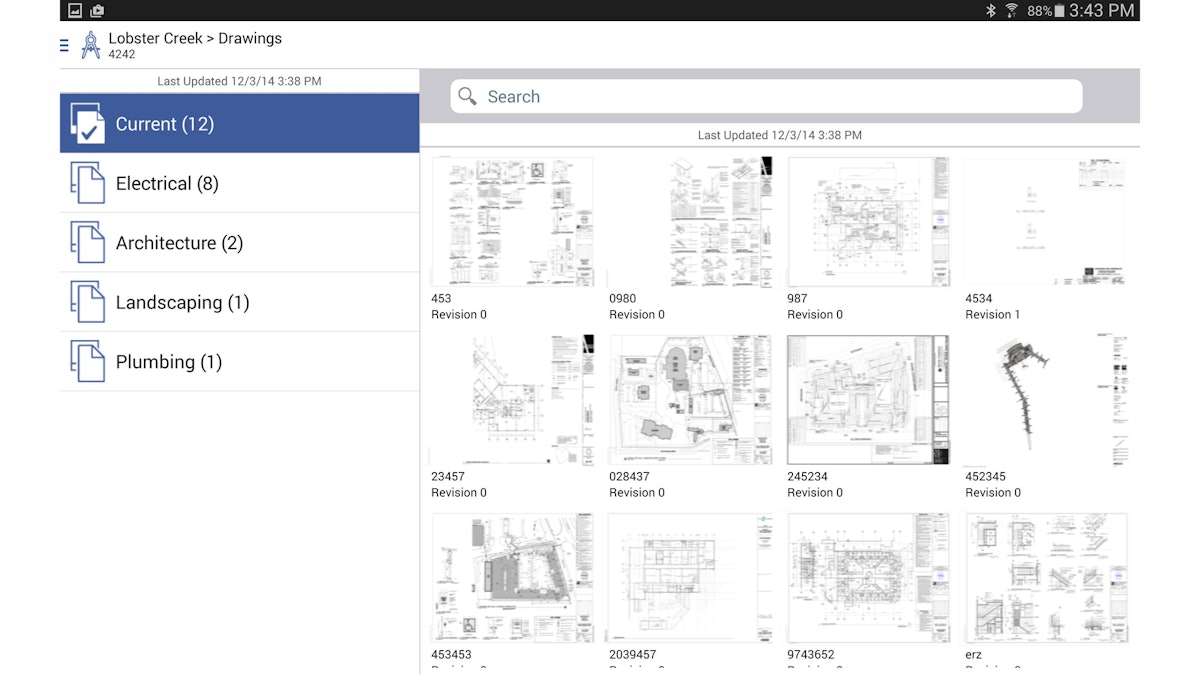Open the 4534 Revision 1 drawing thumbnail

tap(1046, 220)
